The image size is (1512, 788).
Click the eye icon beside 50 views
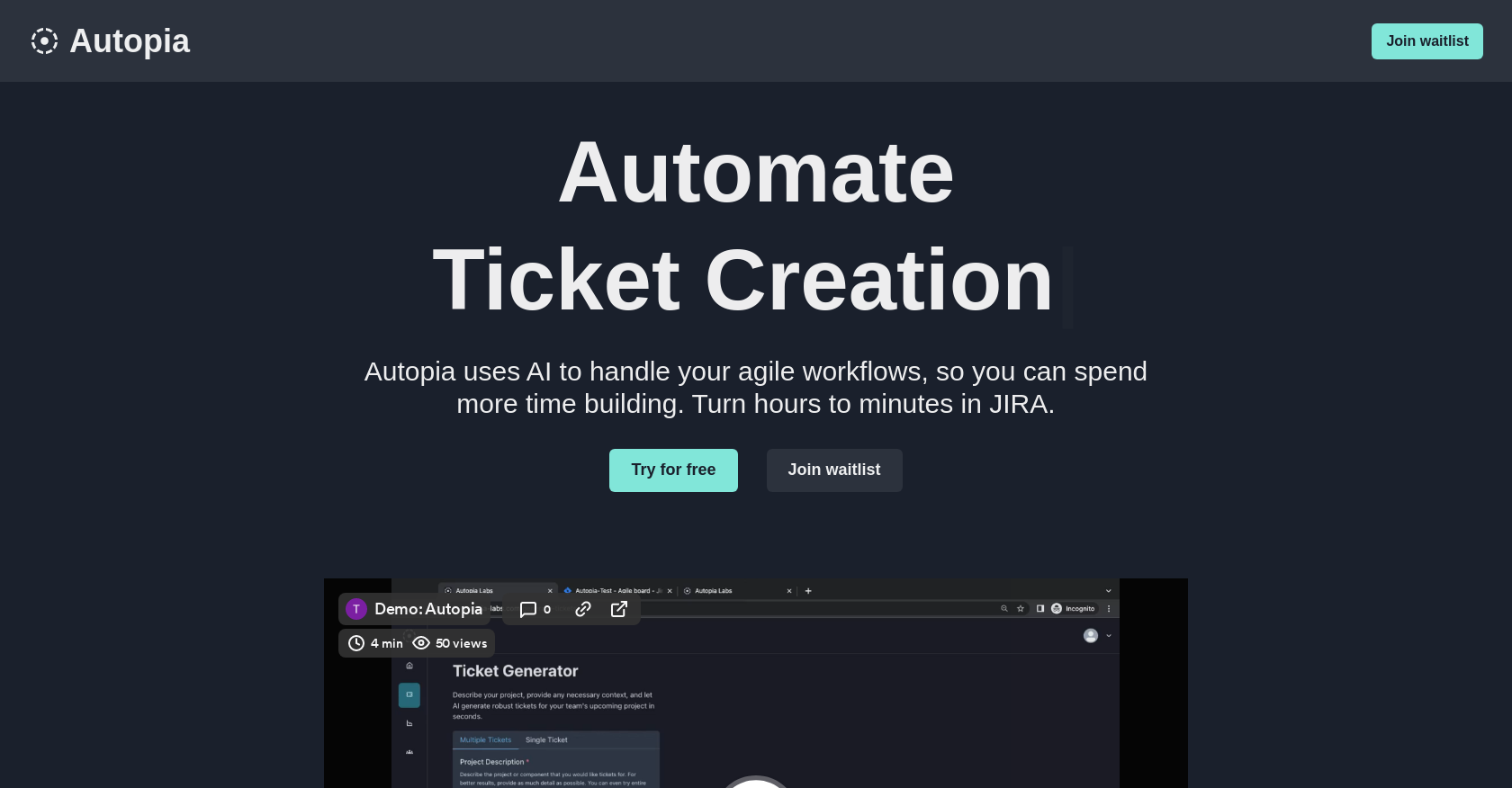click(x=421, y=643)
